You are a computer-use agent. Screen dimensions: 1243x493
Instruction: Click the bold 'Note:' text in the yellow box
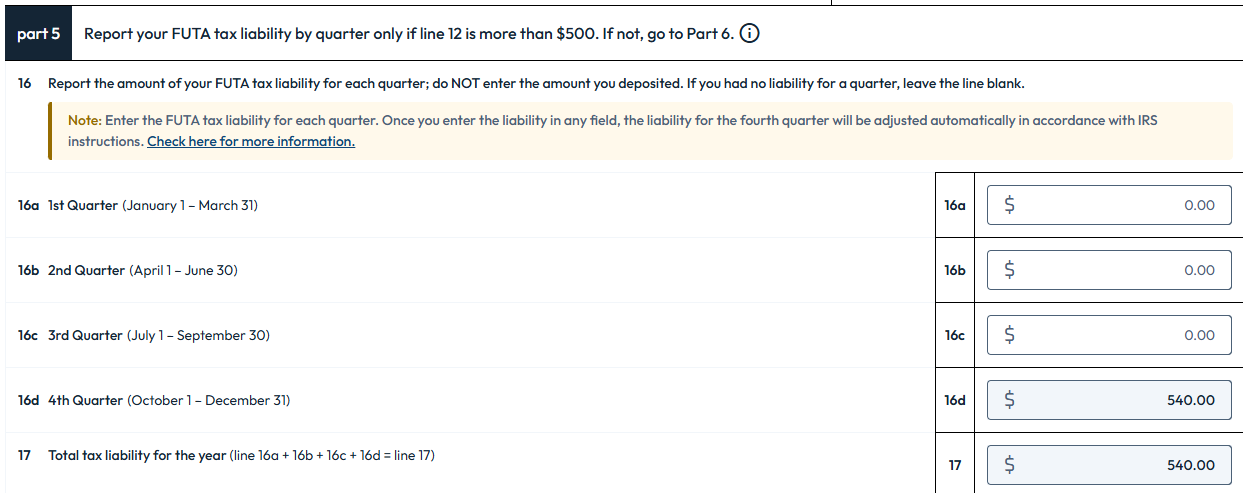84,120
